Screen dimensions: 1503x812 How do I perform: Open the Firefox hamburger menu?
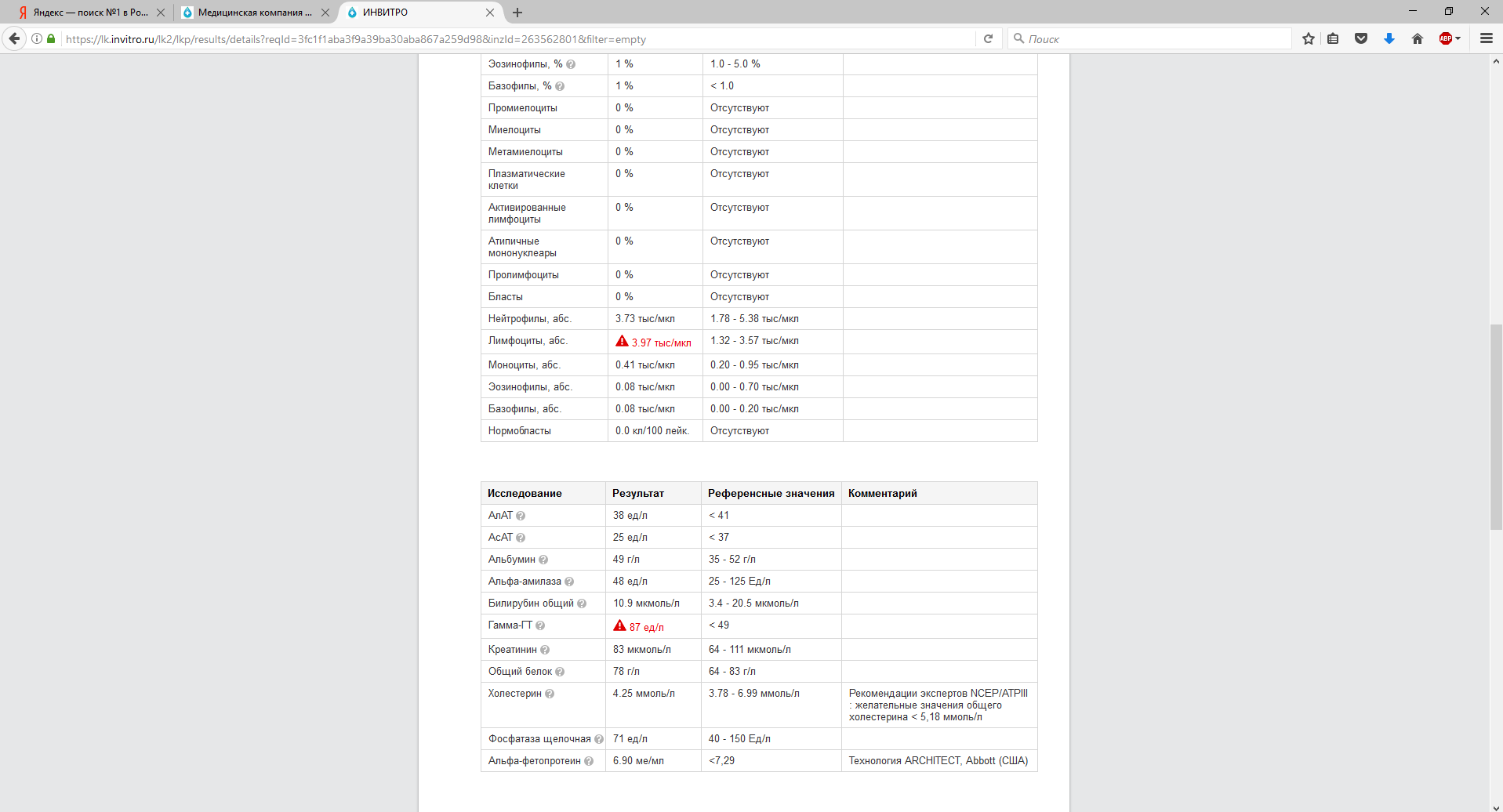pos(1486,38)
